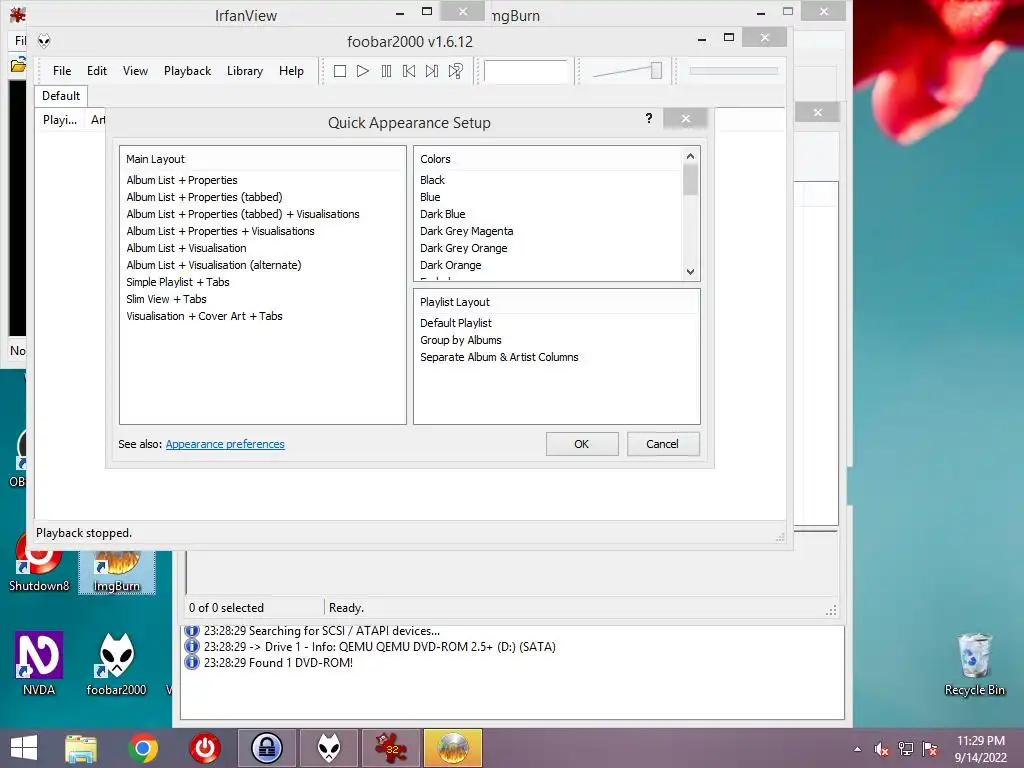The width and height of the screenshot is (1024, 768).
Task: Open the Library menu
Action: [245, 71]
